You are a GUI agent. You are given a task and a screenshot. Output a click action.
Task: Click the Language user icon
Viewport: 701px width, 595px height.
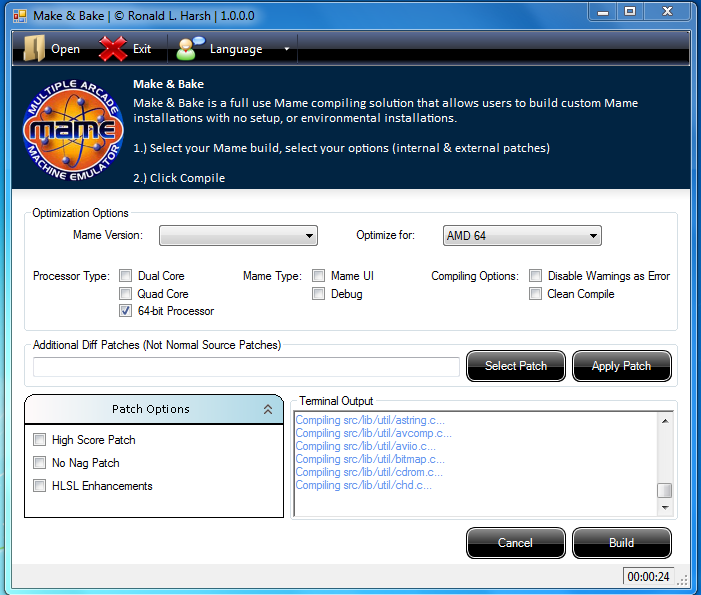pos(190,48)
